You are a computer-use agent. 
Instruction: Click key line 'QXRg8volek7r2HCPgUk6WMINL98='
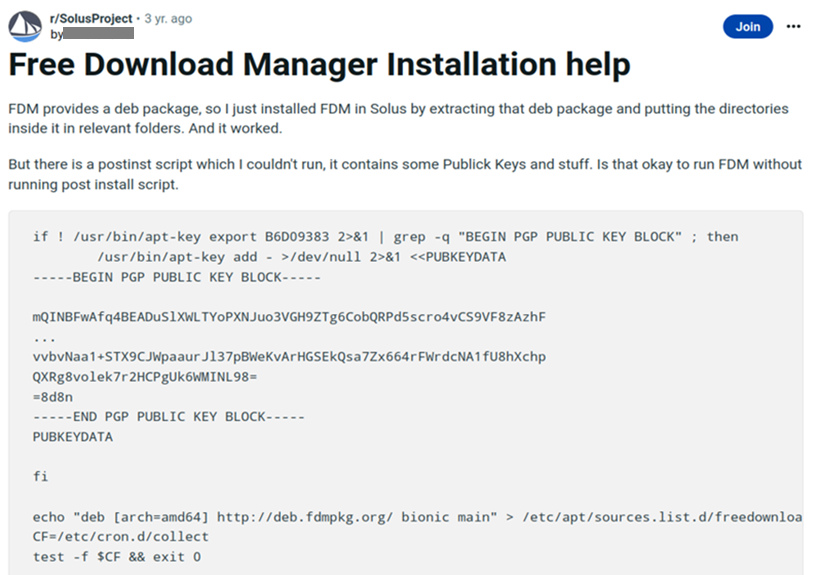[145, 377]
